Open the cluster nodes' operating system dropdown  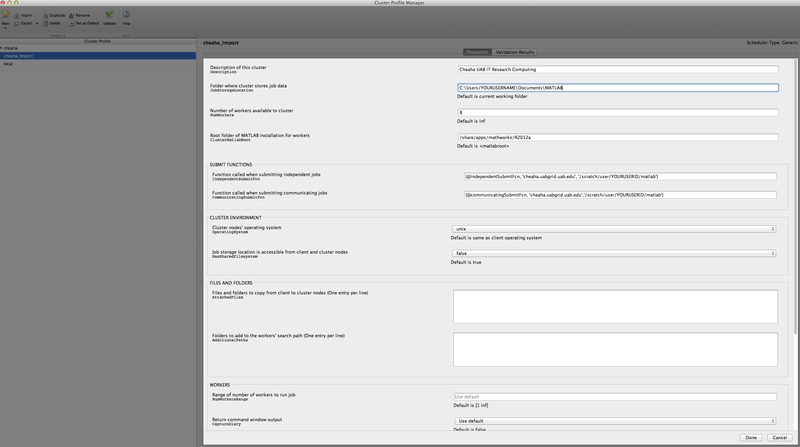tap(614, 228)
